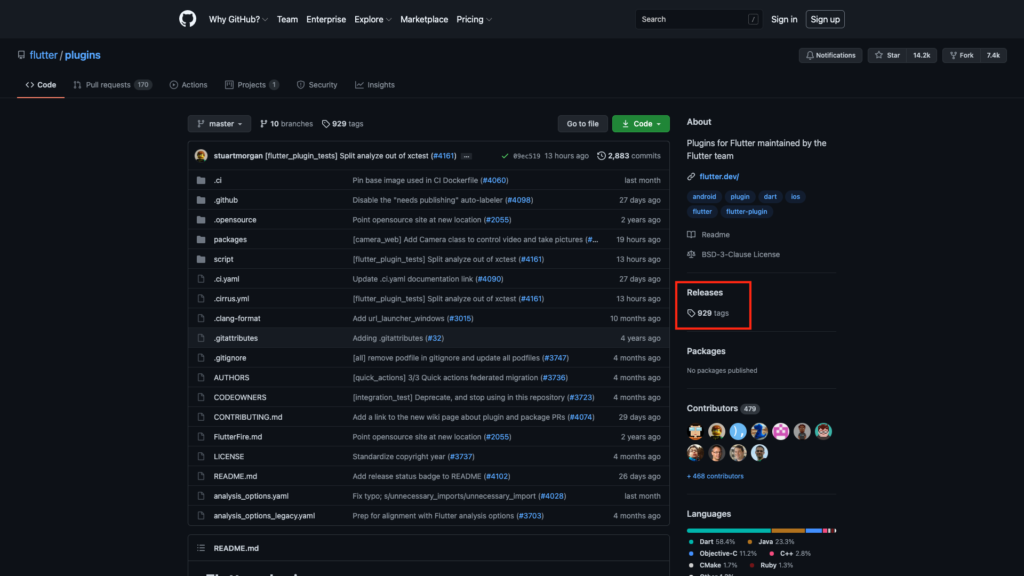Open the Marketplace nav item
The height and width of the screenshot is (576, 1024).
coord(424,20)
